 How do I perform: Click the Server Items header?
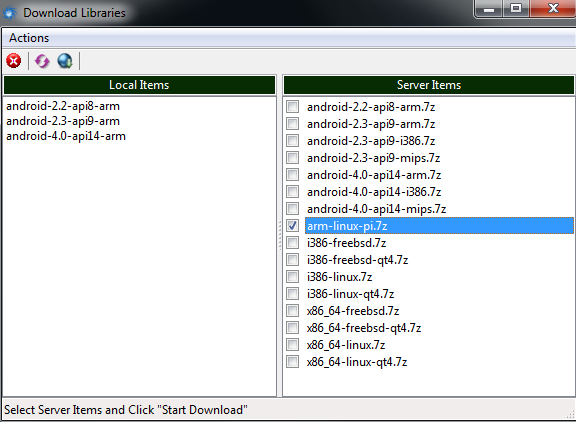pos(429,85)
